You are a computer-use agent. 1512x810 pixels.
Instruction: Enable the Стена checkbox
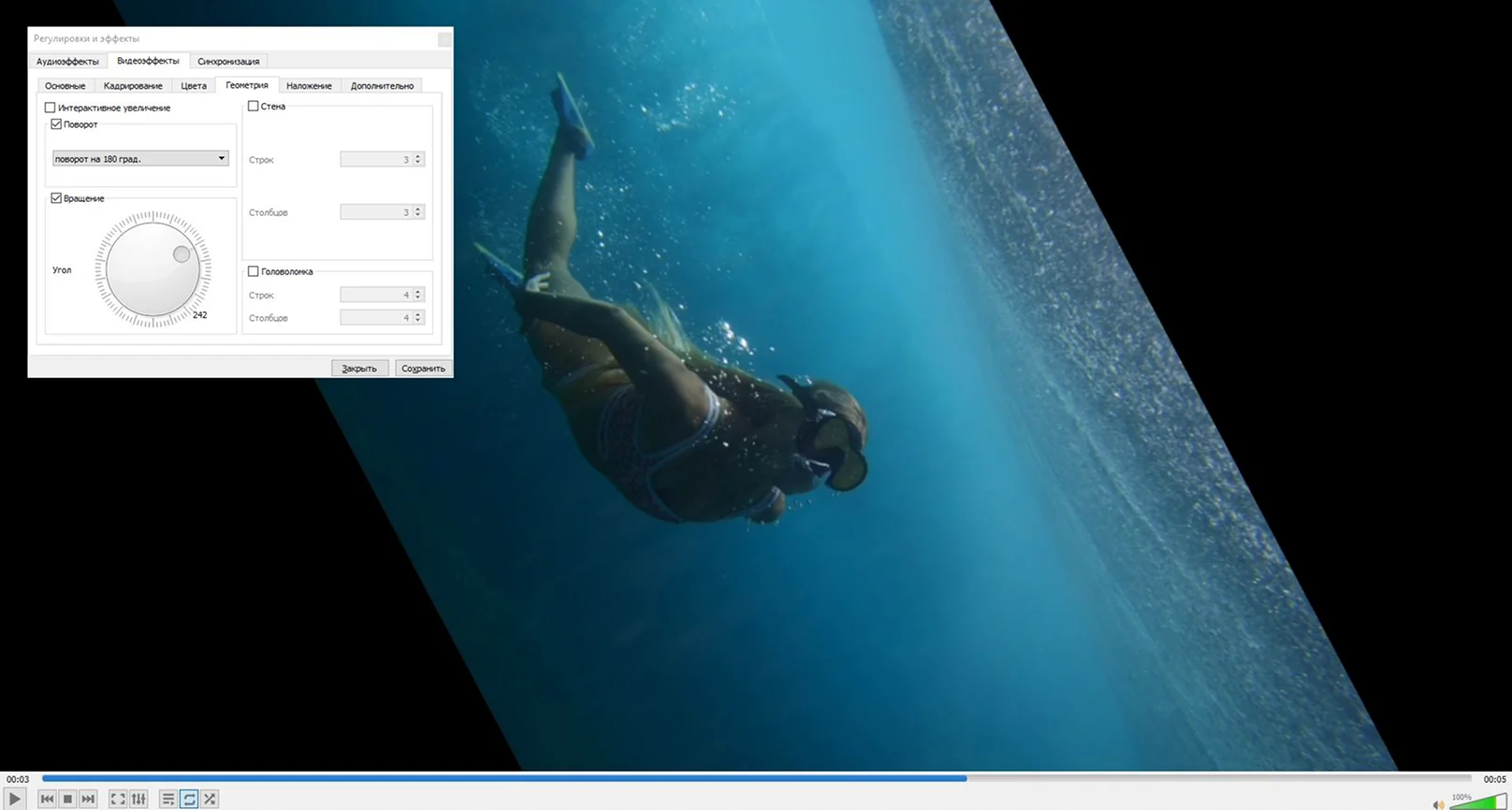tap(254, 107)
